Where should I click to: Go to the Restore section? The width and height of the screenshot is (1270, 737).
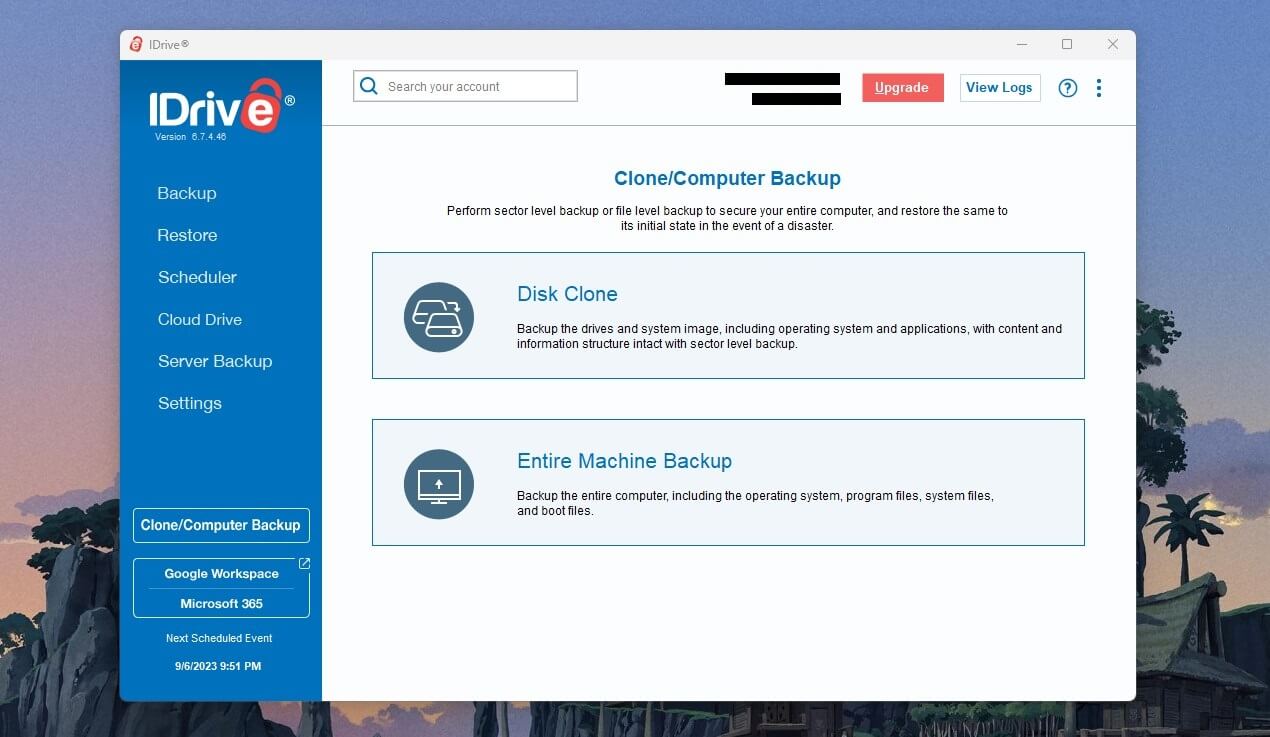click(187, 235)
